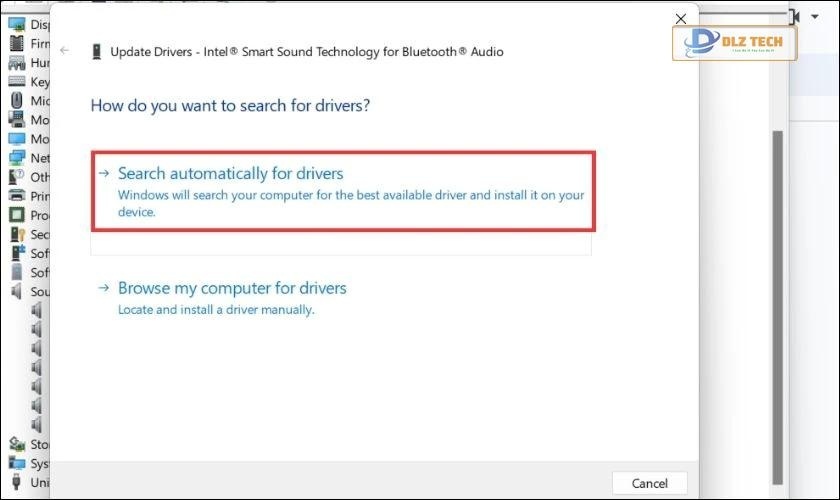Close the Update Drivers dialog
The width and height of the screenshot is (840, 500).
pyautogui.click(x=681, y=19)
